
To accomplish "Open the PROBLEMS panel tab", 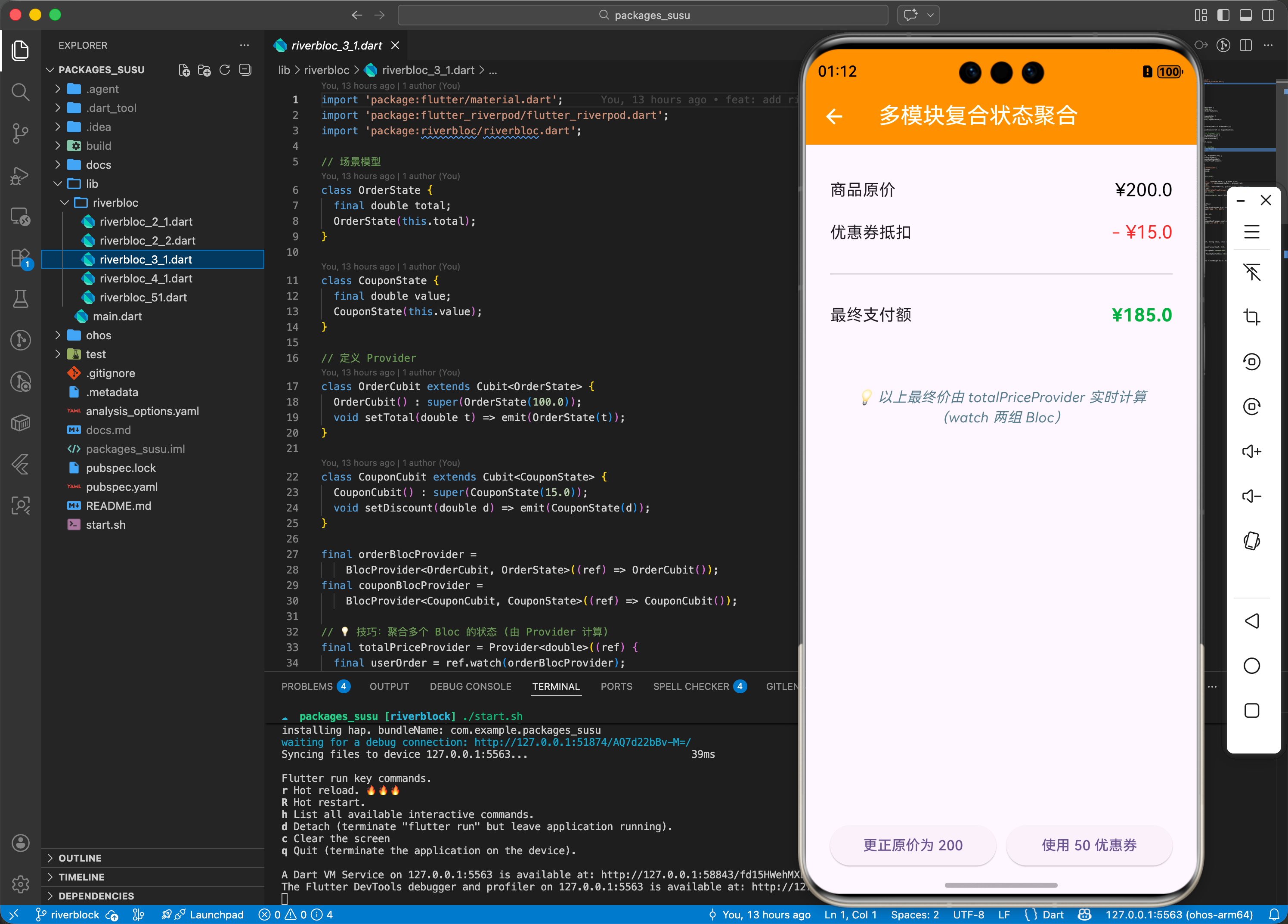I will 307,686.
